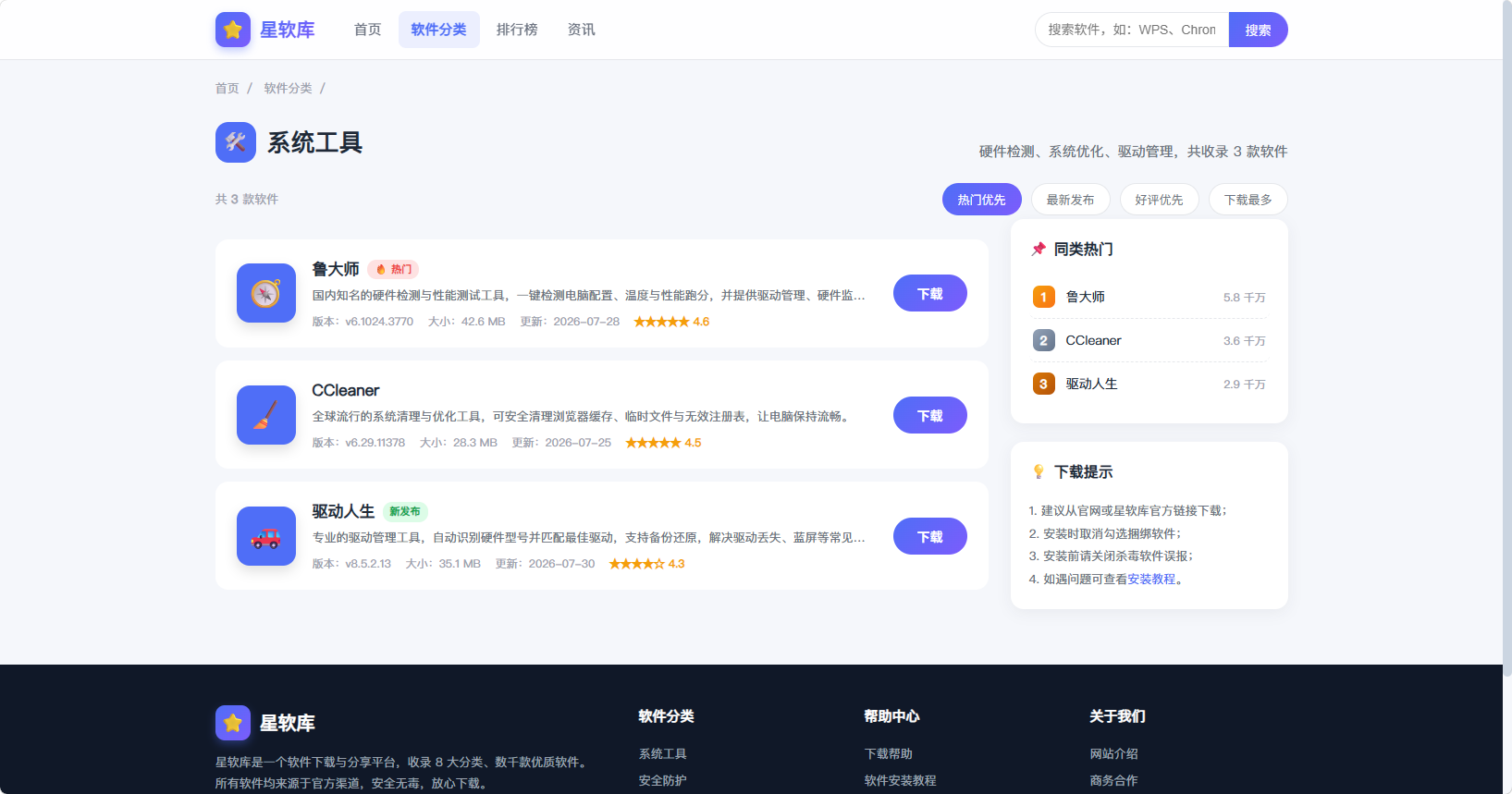Click the 2.9 千万 download count
The height and width of the screenshot is (794, 1512).
point(1245,385)
